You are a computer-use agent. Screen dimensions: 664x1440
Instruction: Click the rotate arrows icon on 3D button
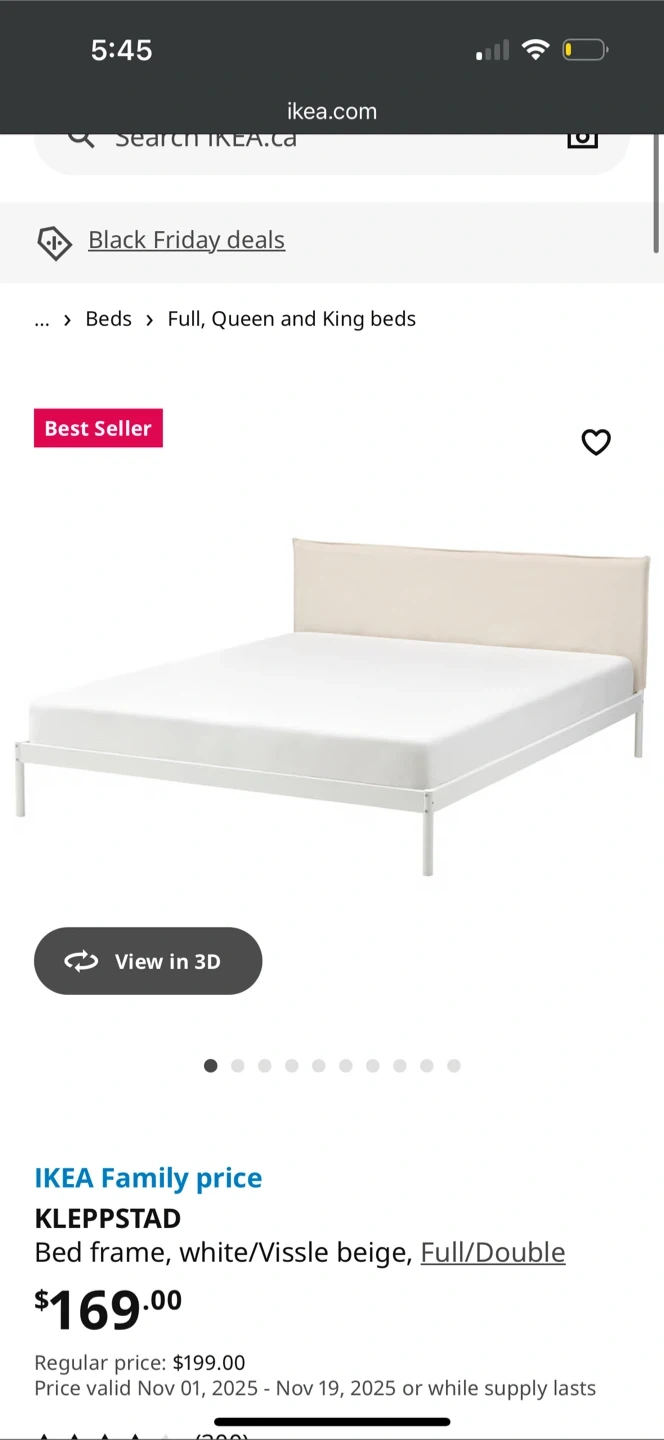81,961
